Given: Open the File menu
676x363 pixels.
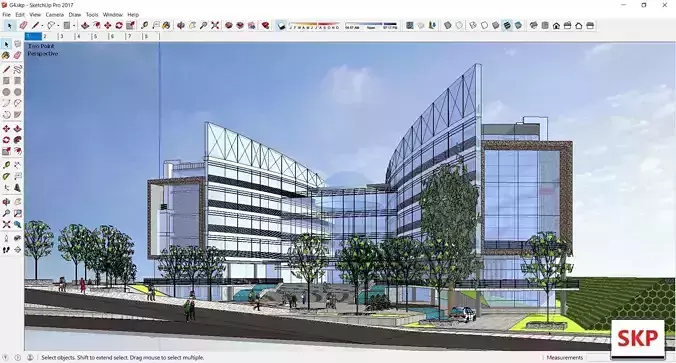Looking at the screenshot, I should pos(6,14).
